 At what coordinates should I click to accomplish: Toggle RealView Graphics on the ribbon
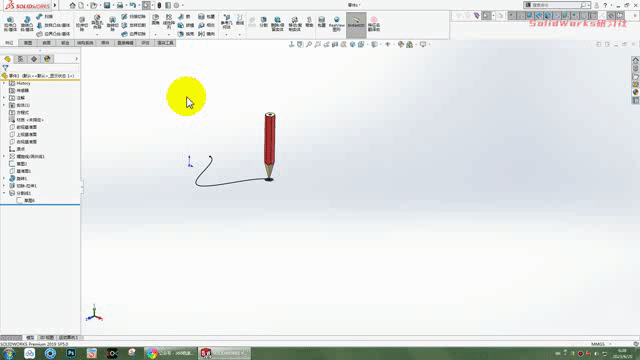coord(337,24)
